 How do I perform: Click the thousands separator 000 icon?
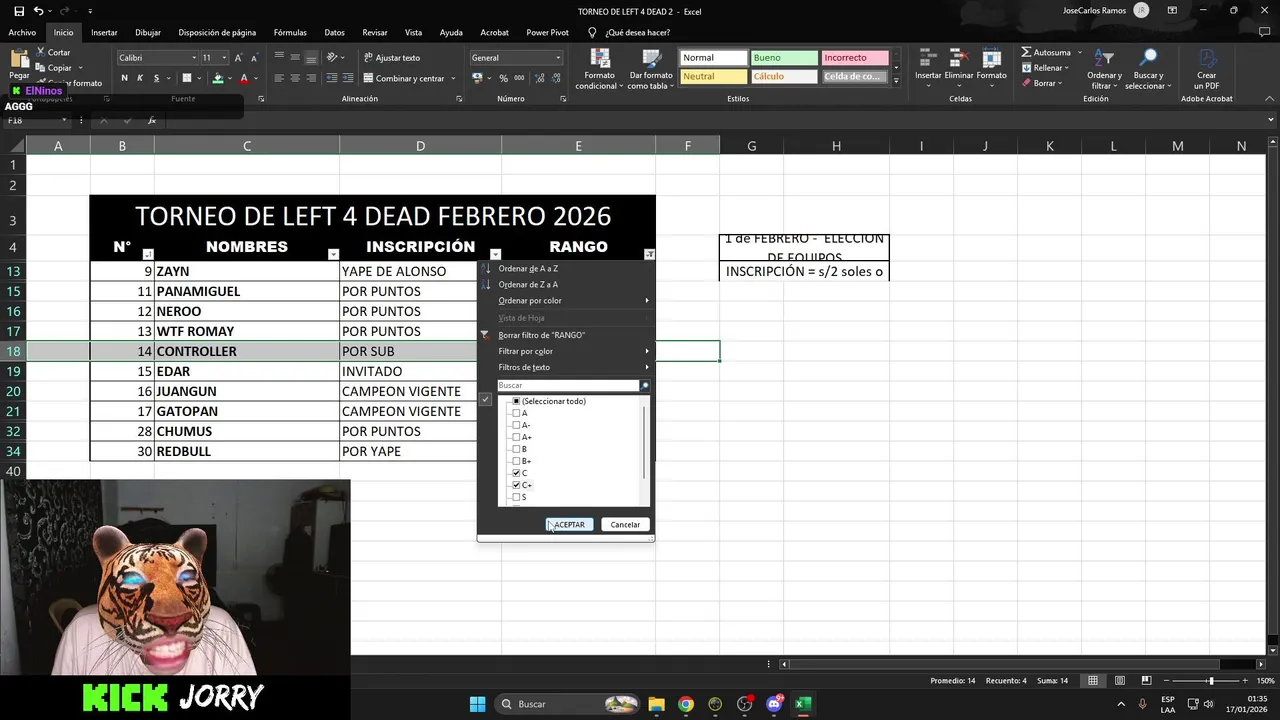[x=518, y=78]
